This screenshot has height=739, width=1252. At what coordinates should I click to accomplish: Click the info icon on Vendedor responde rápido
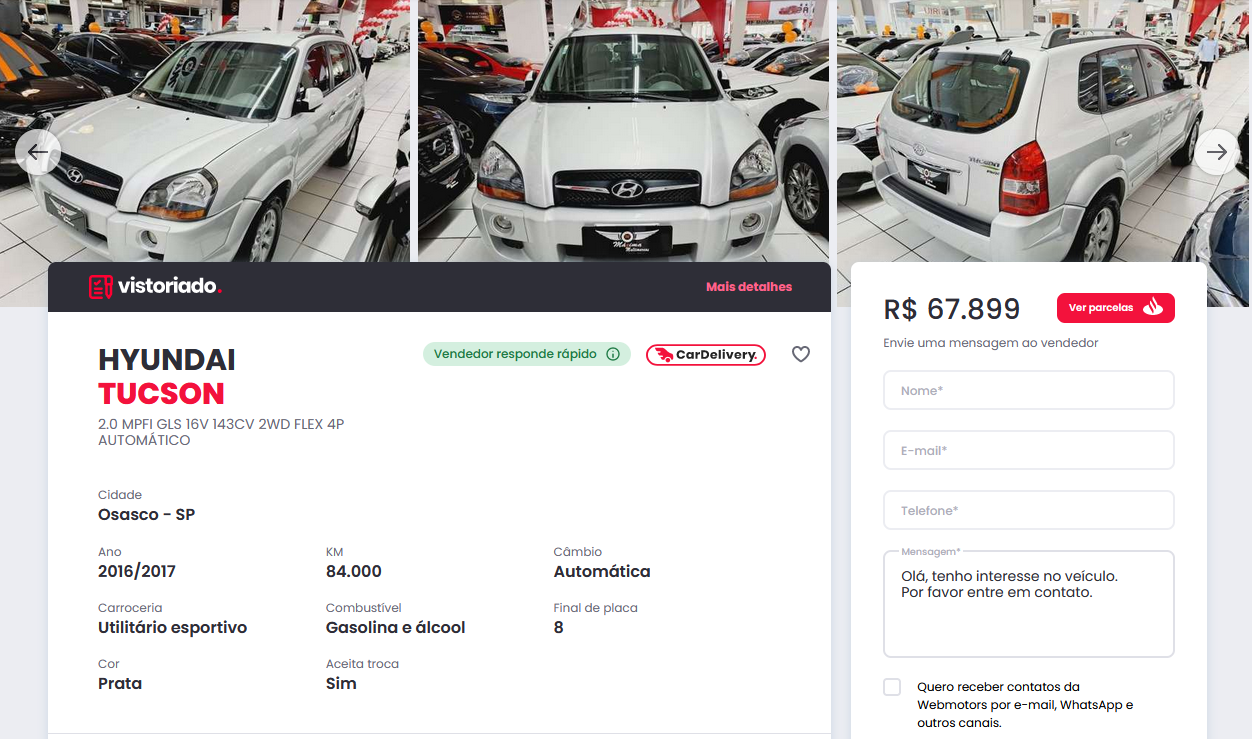pos(613,354)
